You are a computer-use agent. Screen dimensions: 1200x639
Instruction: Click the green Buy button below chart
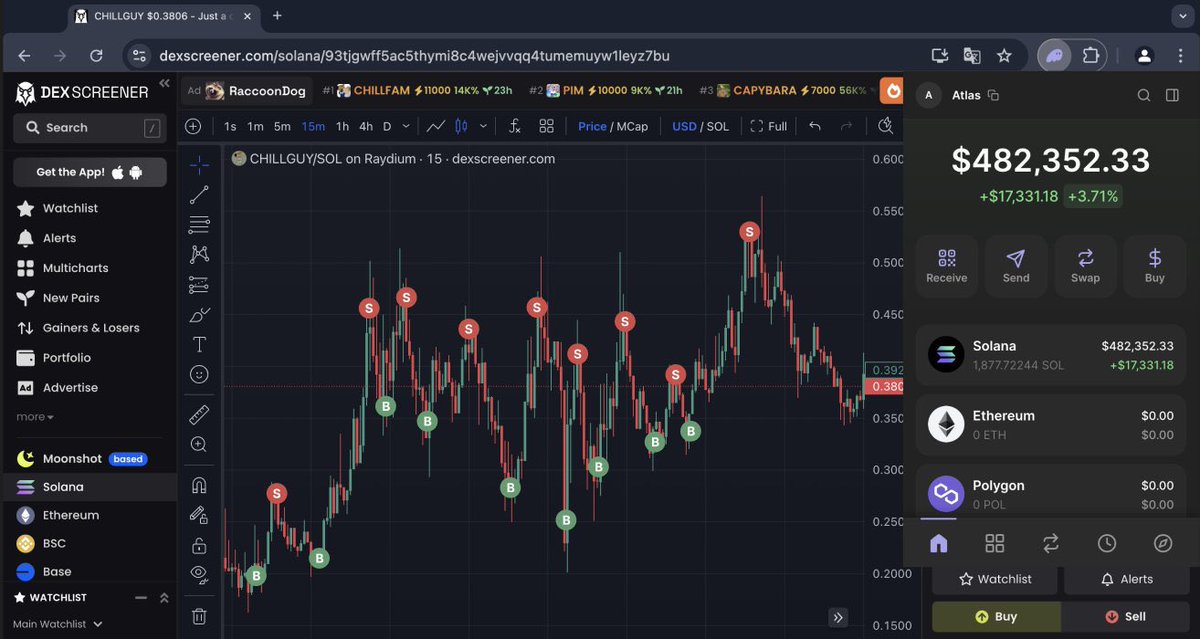[996, 617]
